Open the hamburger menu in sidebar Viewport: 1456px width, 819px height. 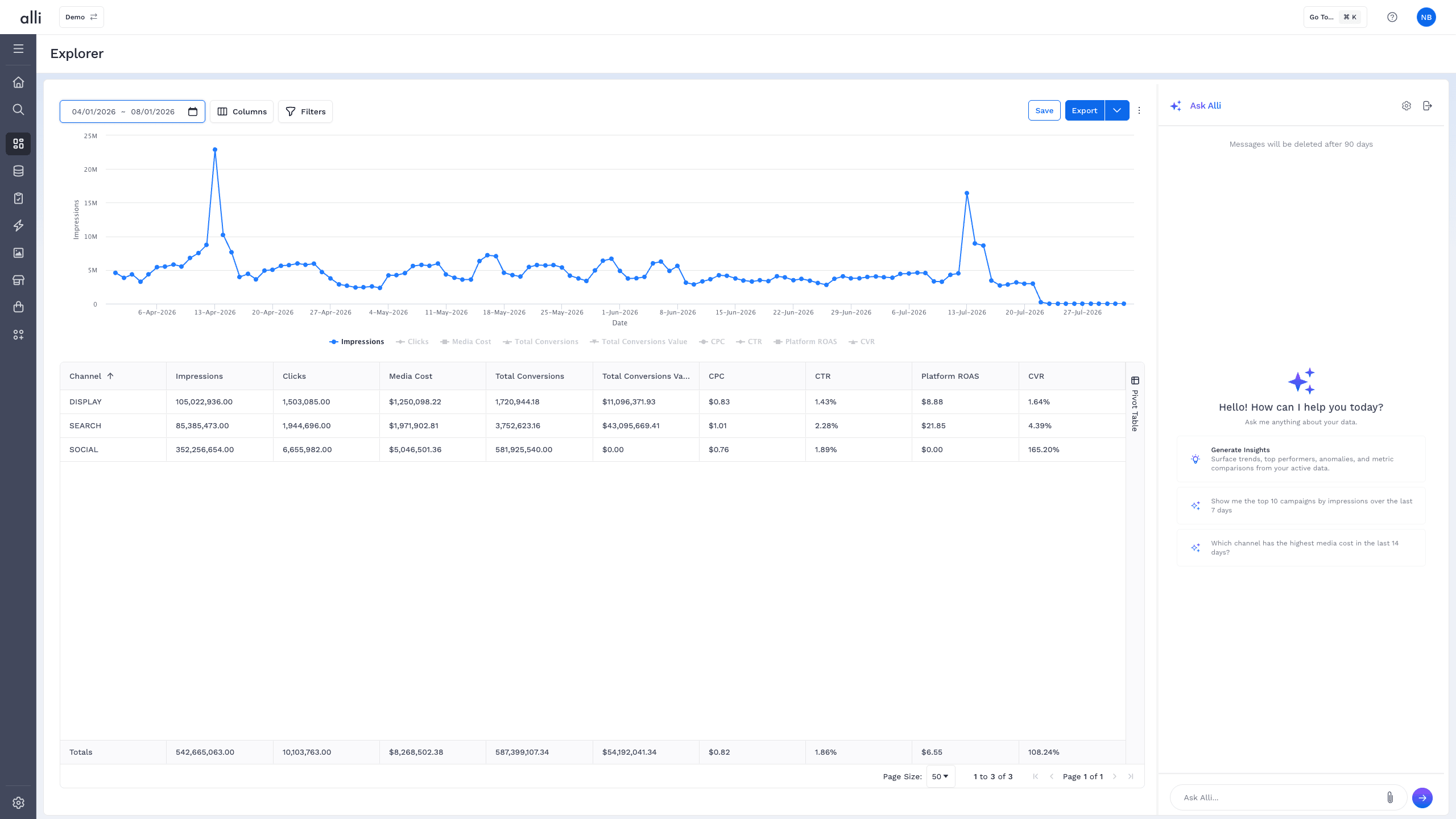pyautogui.click(x=18, y=49)
